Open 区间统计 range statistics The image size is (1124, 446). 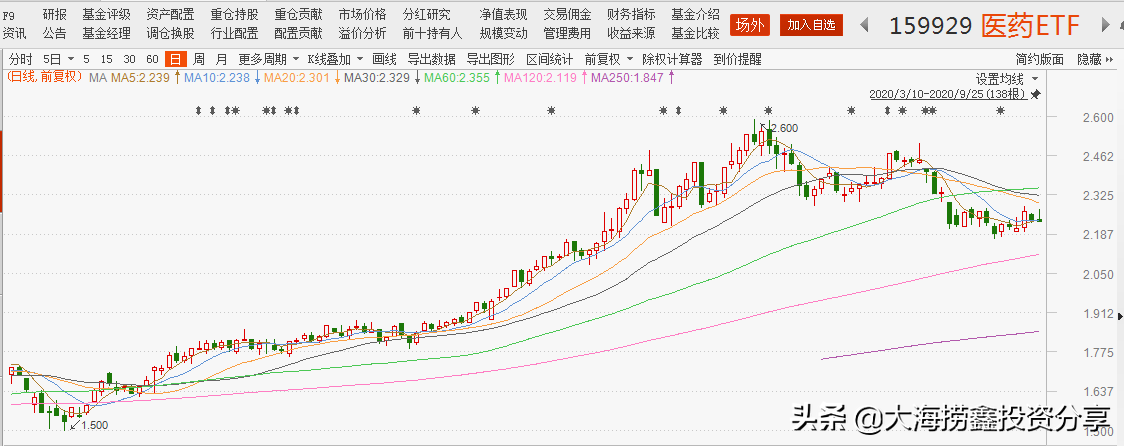tap(550, 59)
